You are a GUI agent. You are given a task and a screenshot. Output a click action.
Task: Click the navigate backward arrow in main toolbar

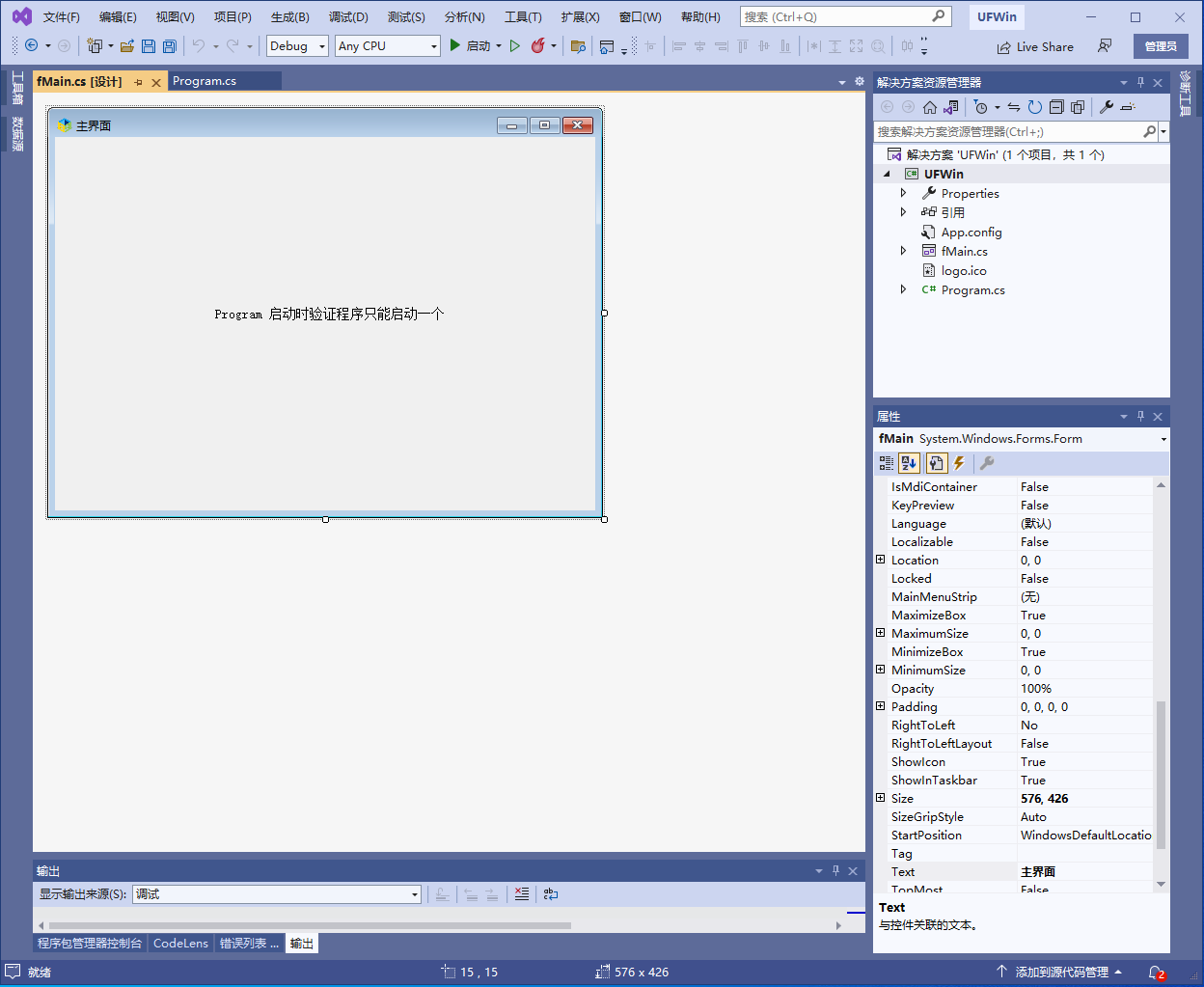pos(31,45)
